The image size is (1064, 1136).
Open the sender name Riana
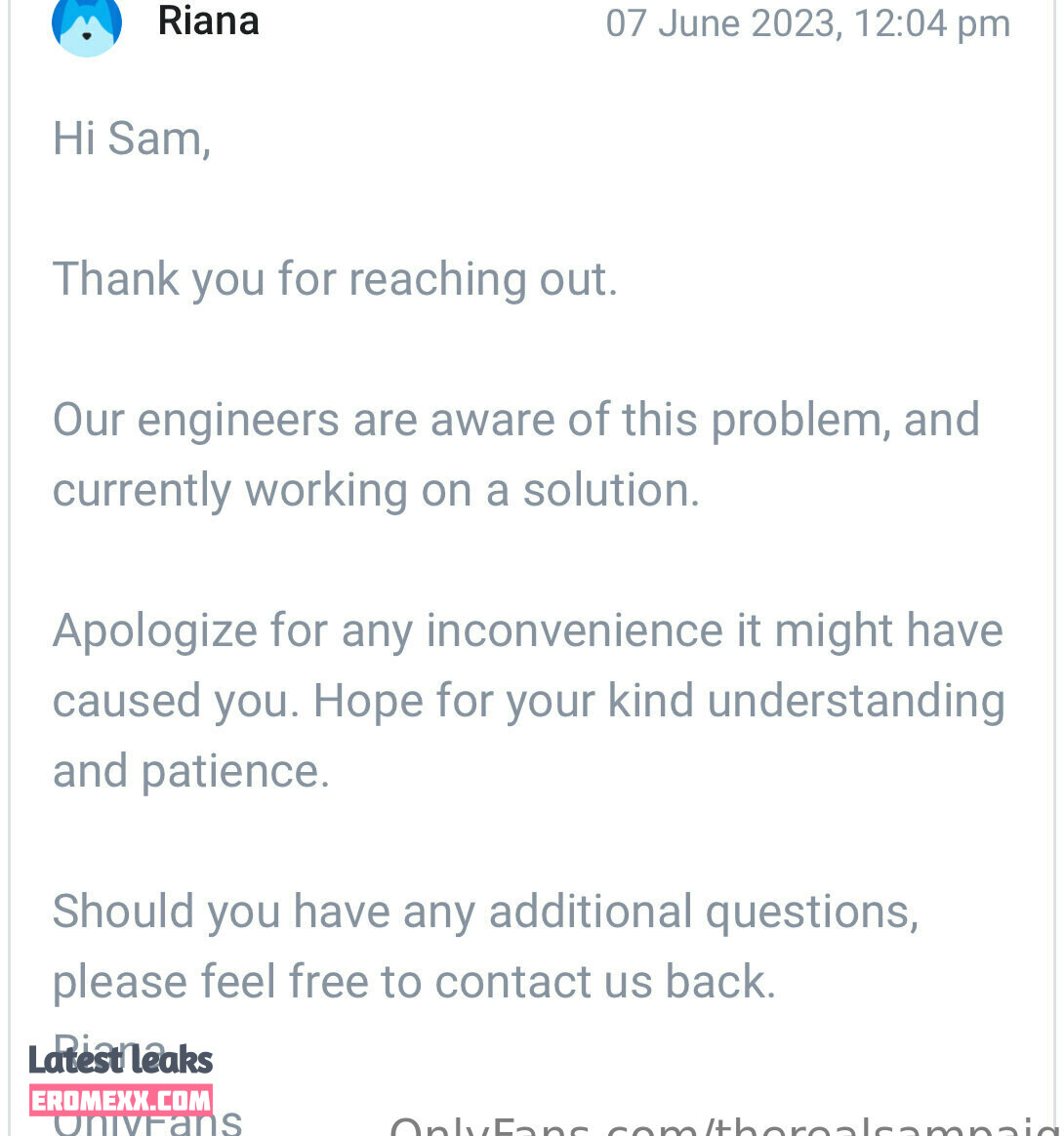point(209,21)
